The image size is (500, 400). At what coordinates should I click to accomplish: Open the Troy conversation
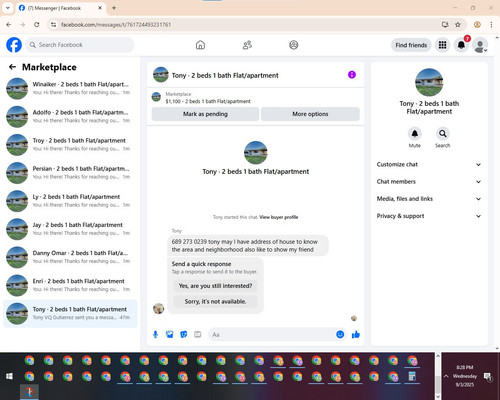(x=70, y=145)
